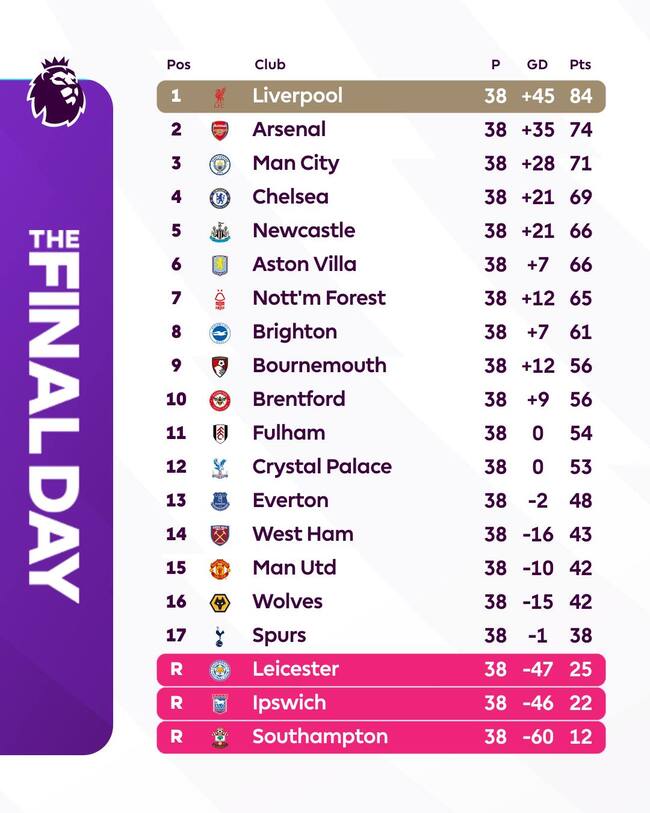Click the Wolves club crest
This screenshot has width=650, height=813.
click(x=220, y=602)
